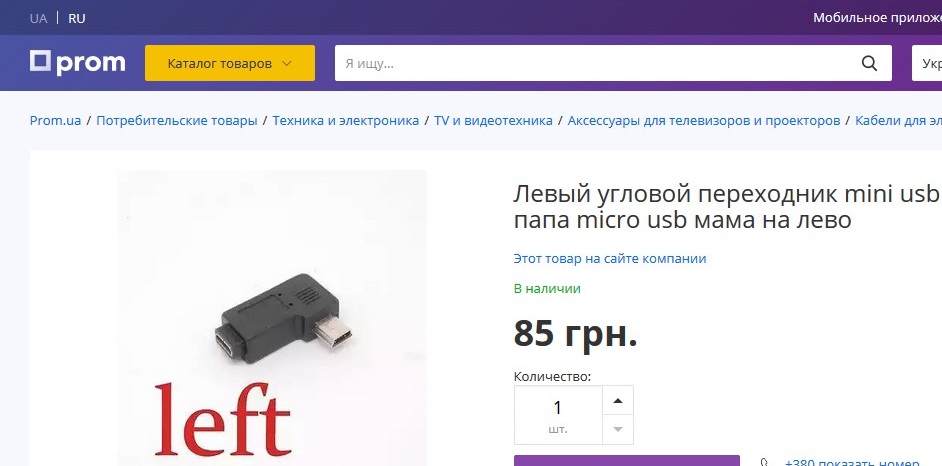Switch language to RU
942x466 pixels.
pos(77,18)
